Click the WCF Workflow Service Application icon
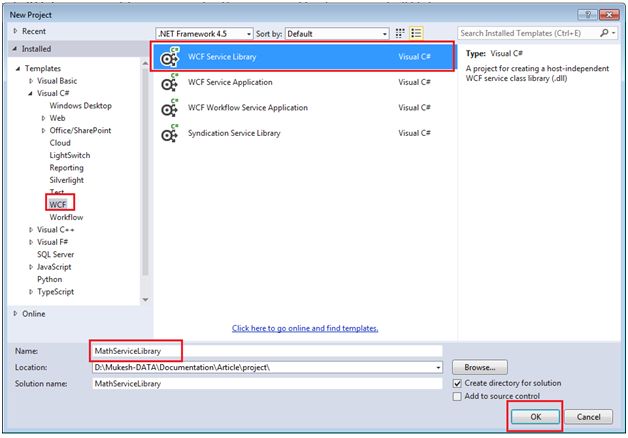 click(169, 108)
